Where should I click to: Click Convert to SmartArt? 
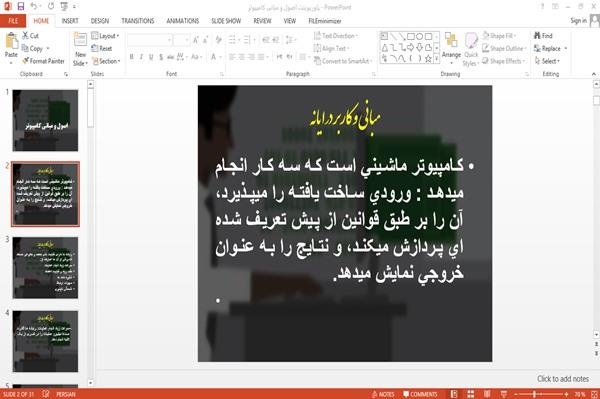pos(342,61)
